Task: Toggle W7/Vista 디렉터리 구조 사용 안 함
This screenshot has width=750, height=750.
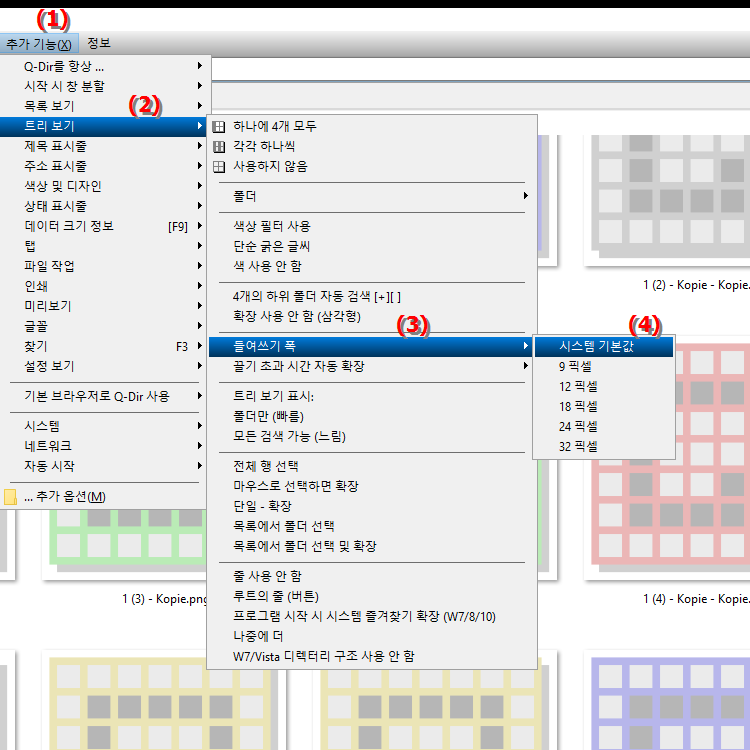Action: pyautogui.click(x=372, y=656)
